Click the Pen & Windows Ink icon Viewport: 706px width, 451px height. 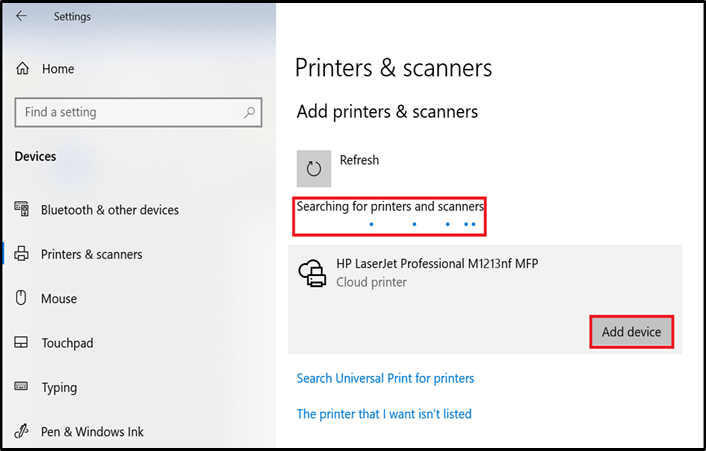(x=21, y=431)
